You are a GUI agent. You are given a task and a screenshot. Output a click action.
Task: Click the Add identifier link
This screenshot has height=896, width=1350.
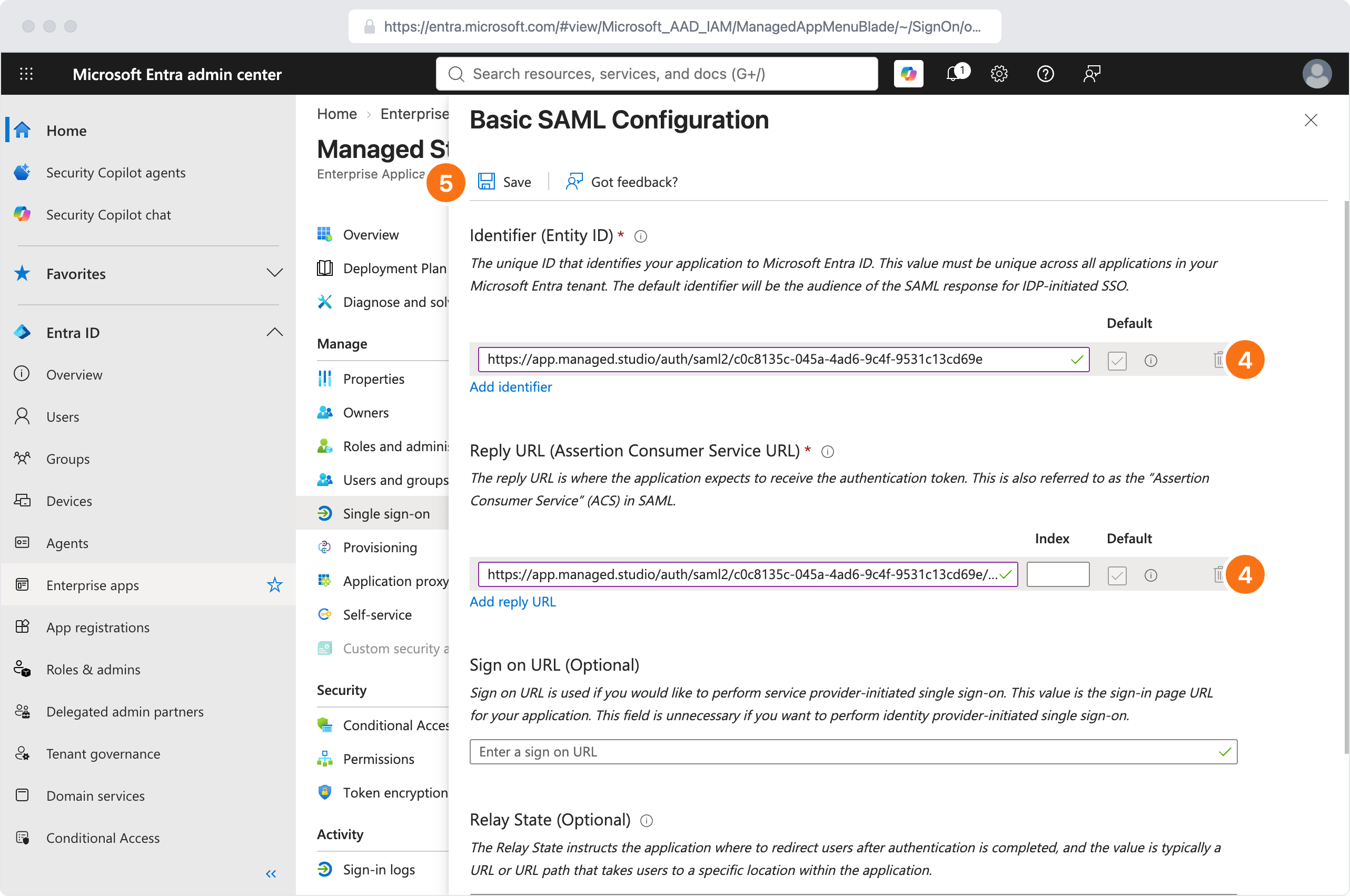pos(510,387)
